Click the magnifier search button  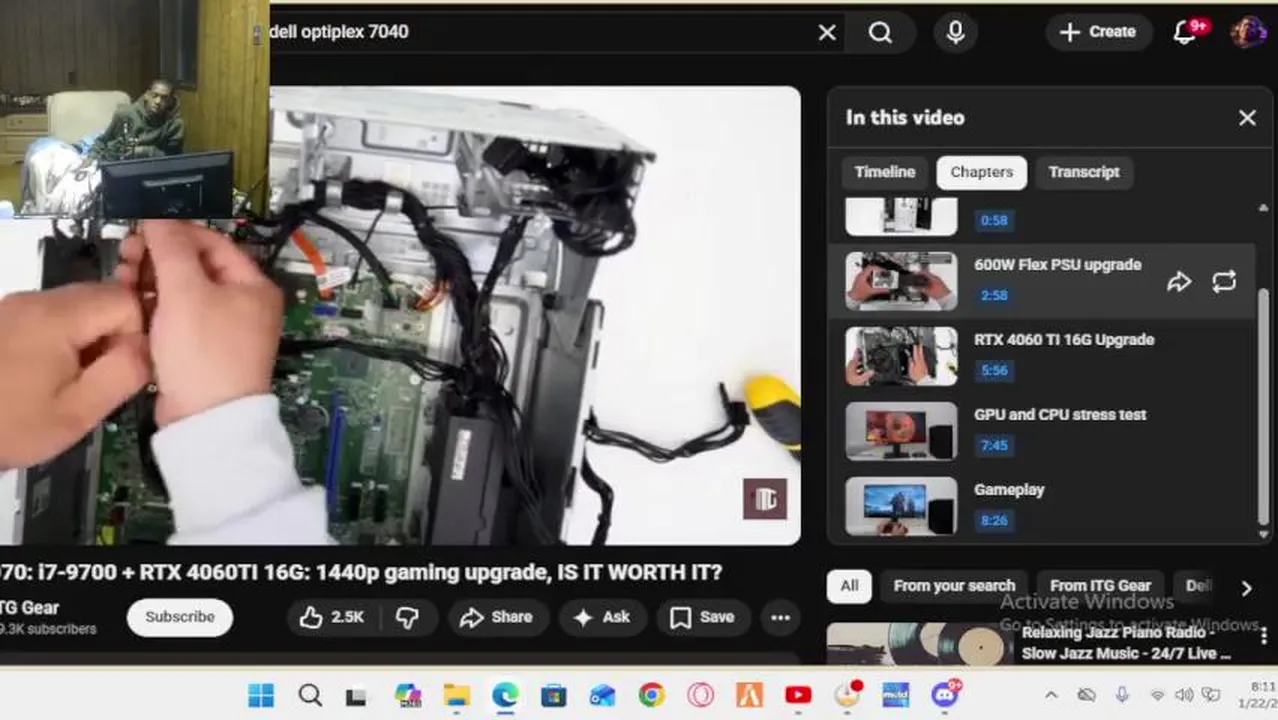(880, 32)
